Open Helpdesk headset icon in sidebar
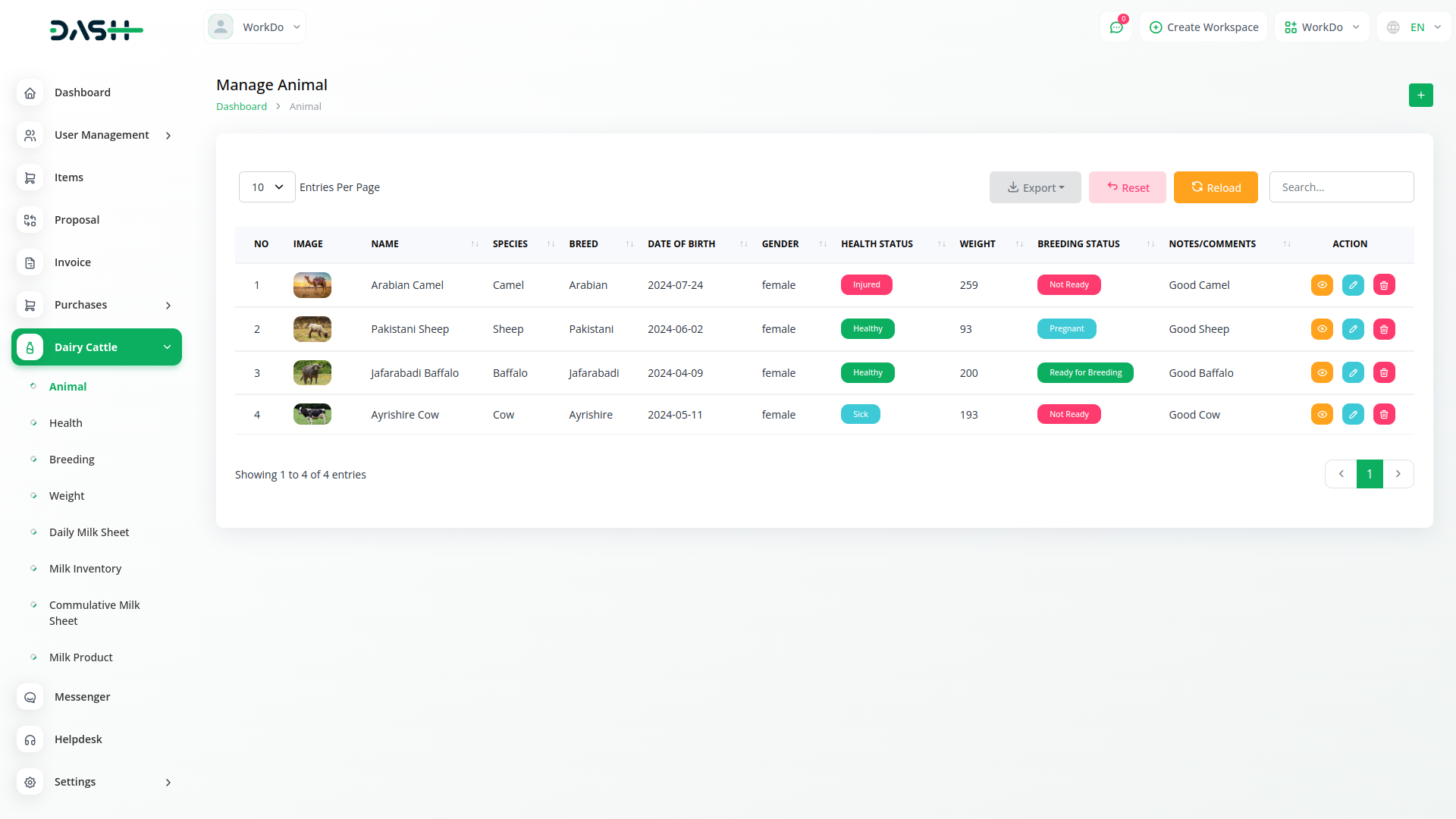 point(30,739)
